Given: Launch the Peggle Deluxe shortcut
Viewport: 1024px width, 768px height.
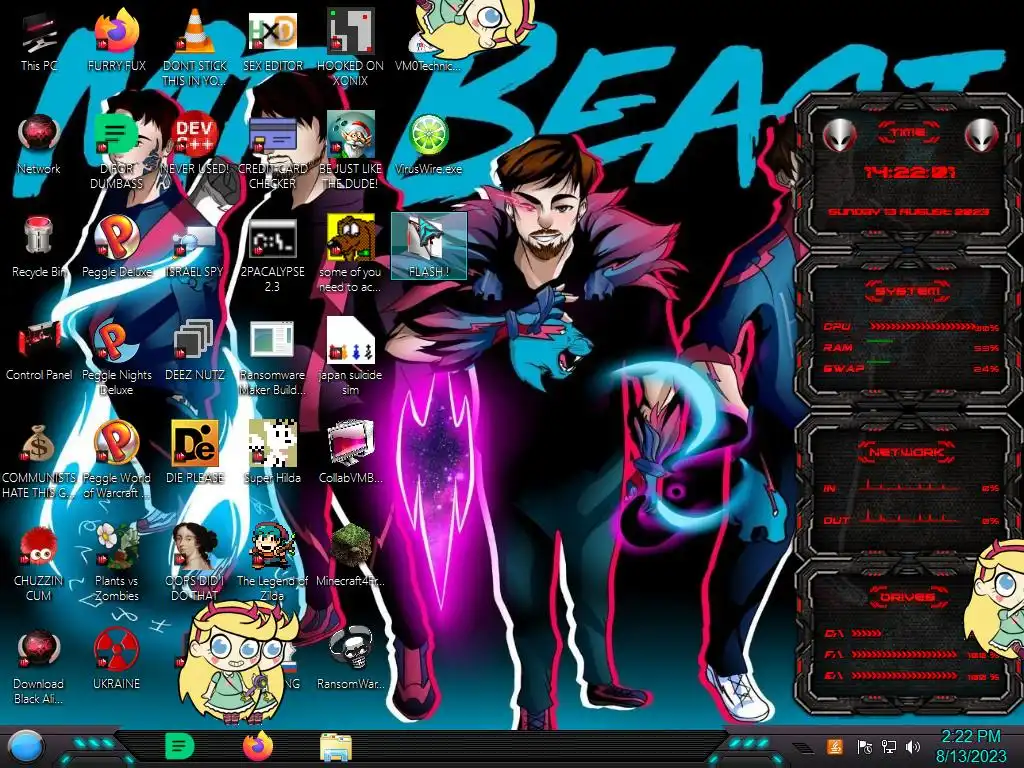Looking at the screenshot, I should tap(116, 247).
